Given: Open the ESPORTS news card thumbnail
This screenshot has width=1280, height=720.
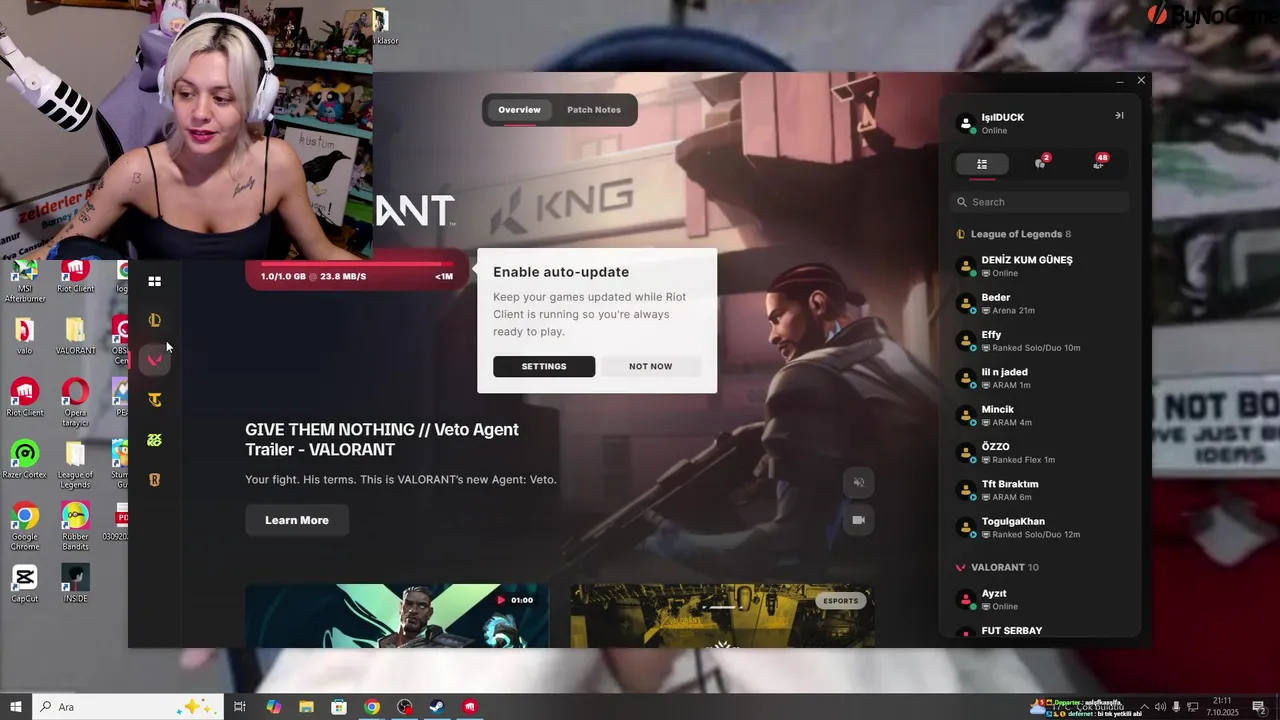Looking at the screenshot, I should (722, 616).
